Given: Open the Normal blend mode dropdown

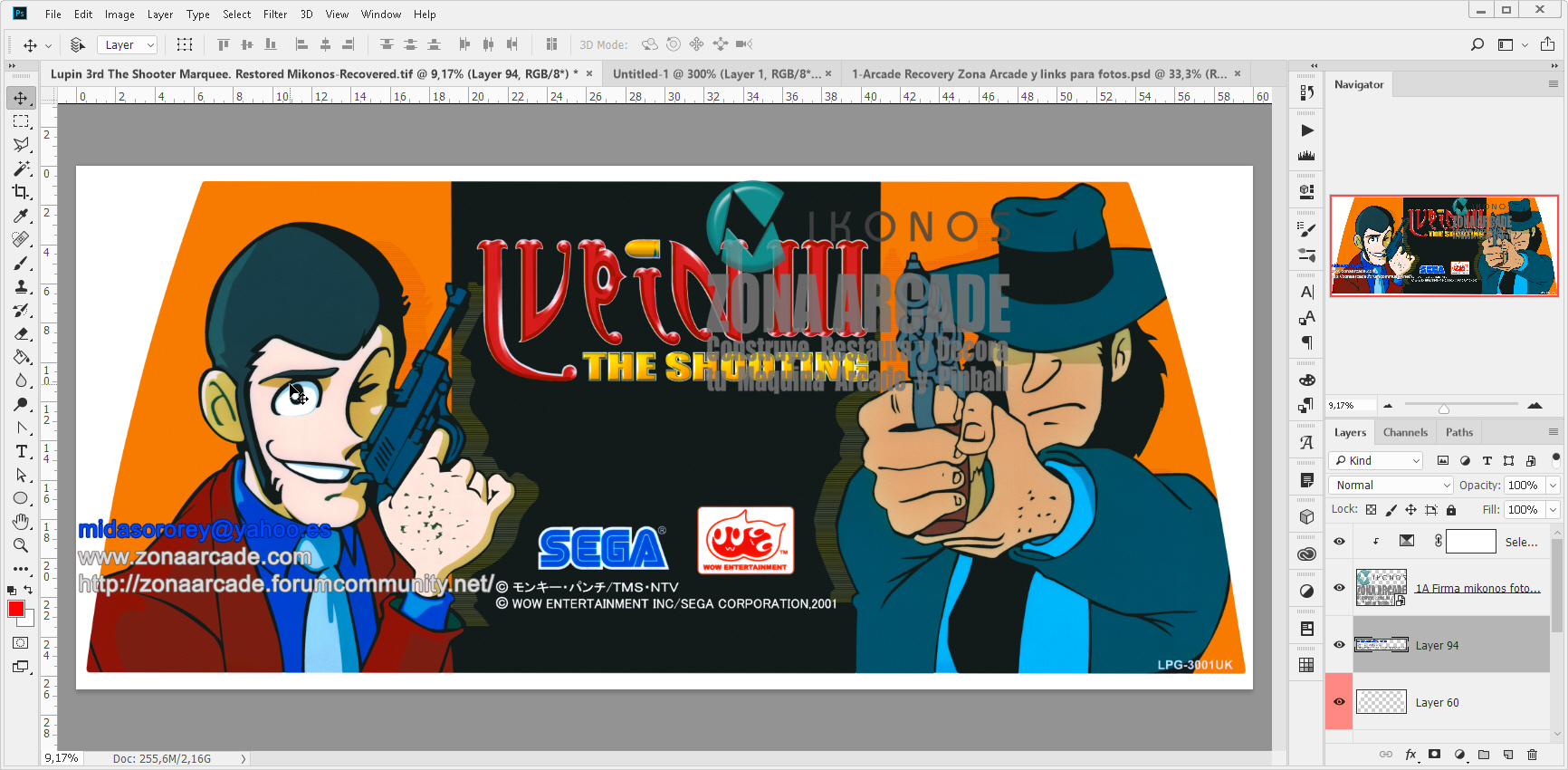Looking at the screenshot, I should [1391, 486].
